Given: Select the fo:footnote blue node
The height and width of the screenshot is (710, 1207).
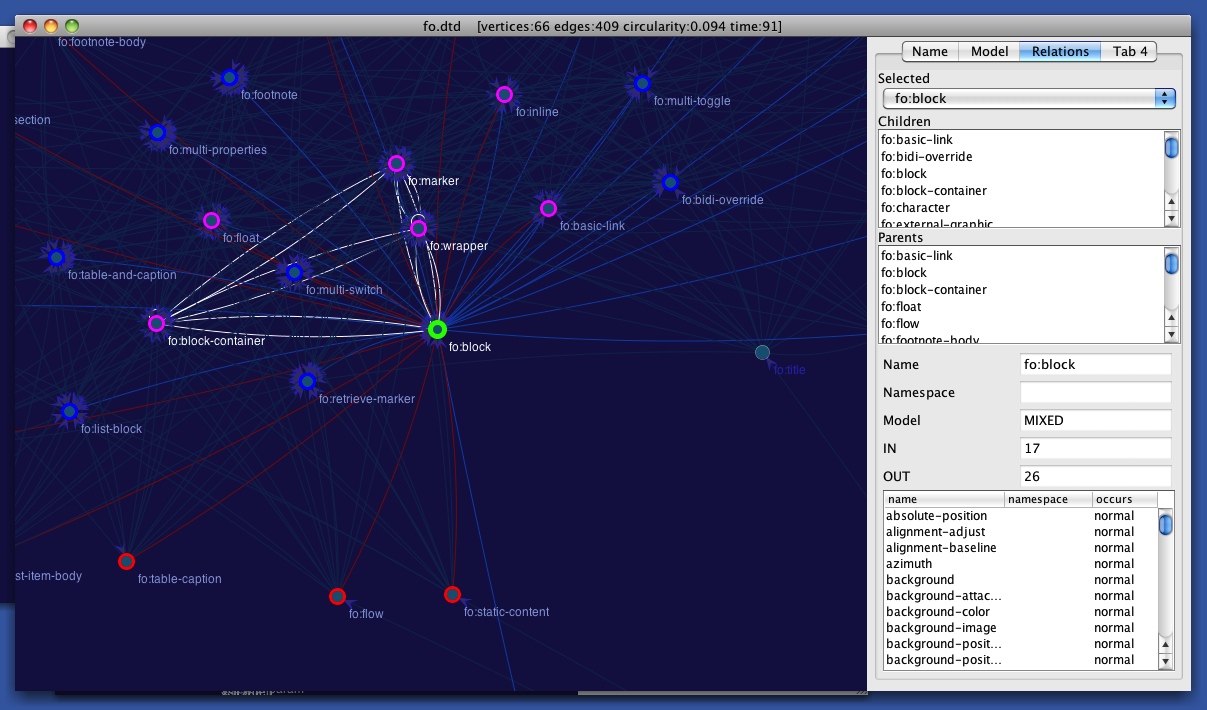Looking at the screenshot, I should pyautogui.click(x=229, y=77).
